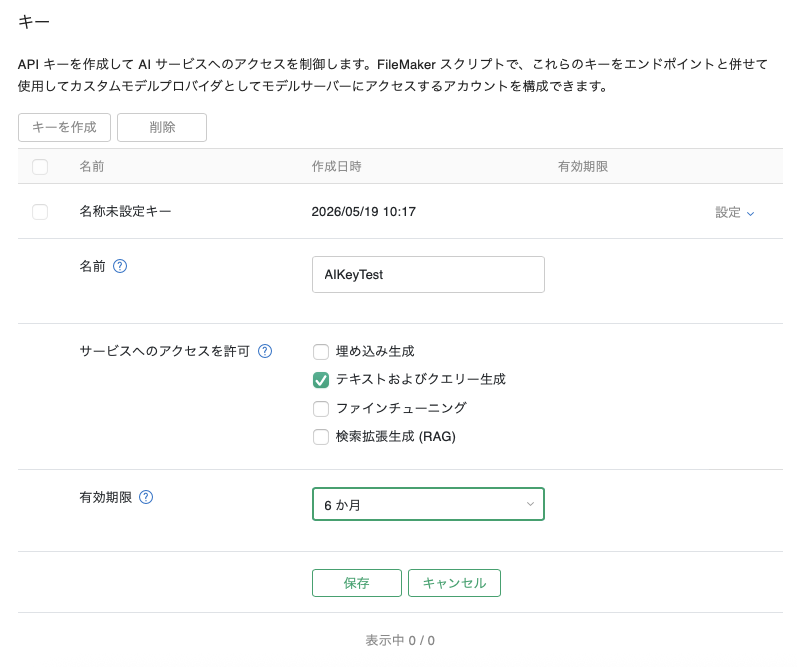Open the 6 か月 expiration dropdown
This screenshot has width=797, height=667.
point(428,504)
